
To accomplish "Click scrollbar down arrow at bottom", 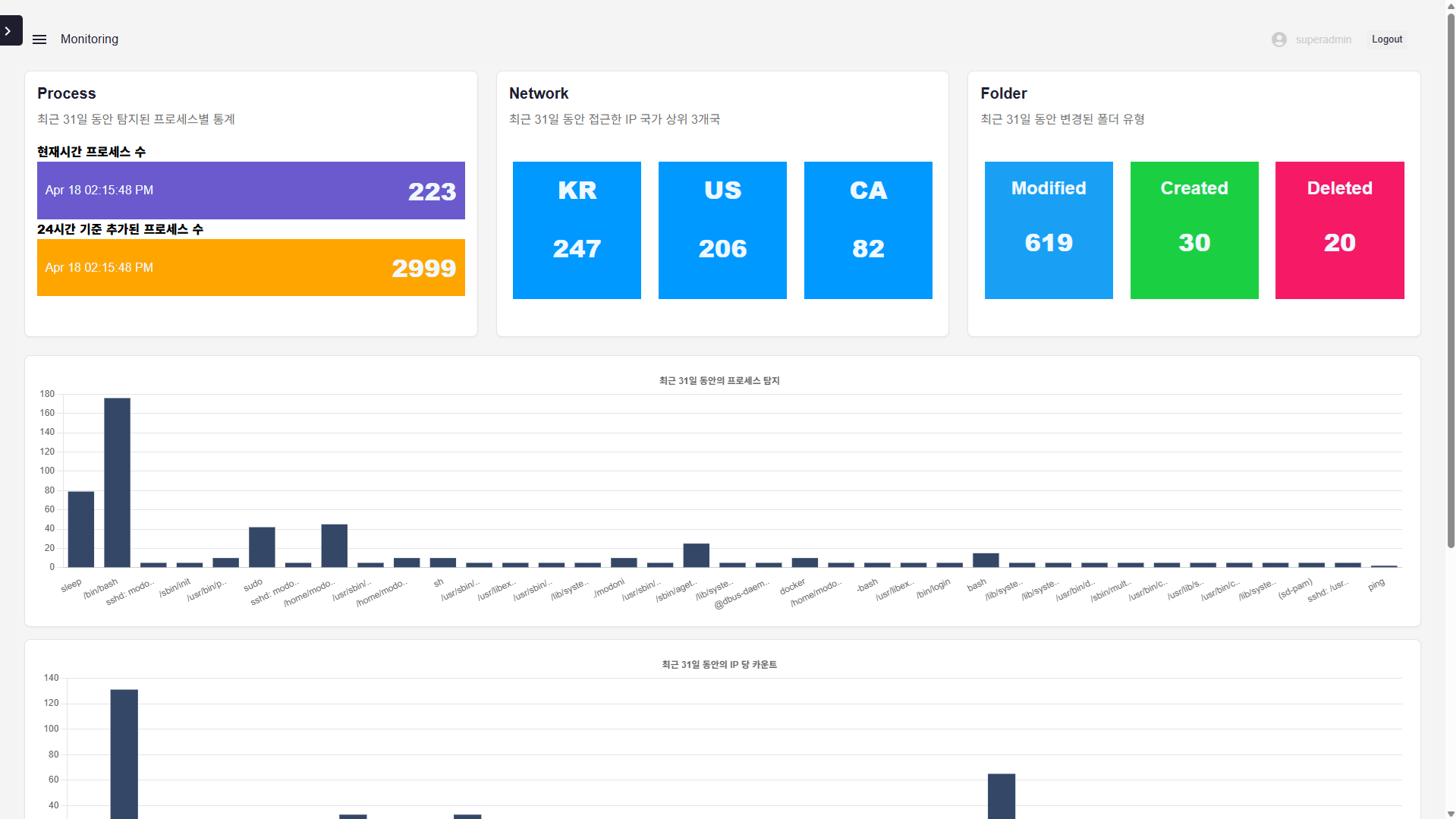I will pyautogui.click(x=1451, y=813).
